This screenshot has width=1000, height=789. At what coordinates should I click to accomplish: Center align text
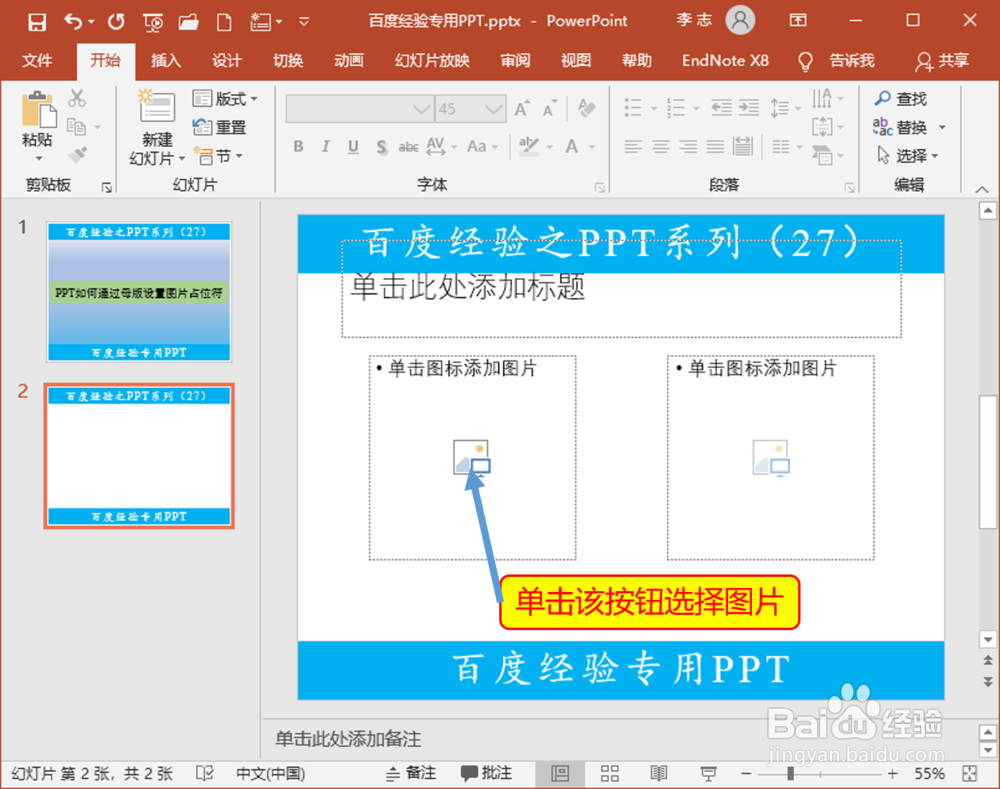(661, 147)
